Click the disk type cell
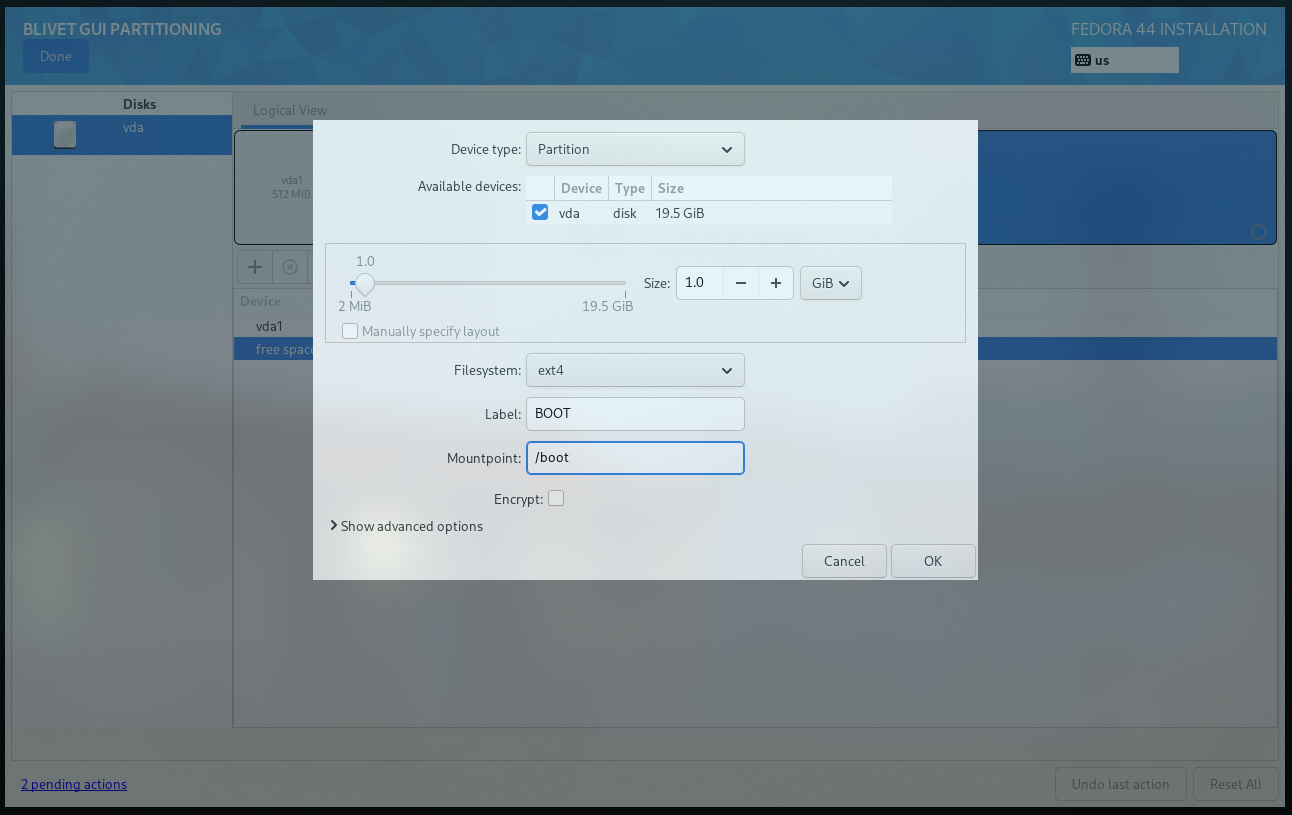Viewport: 1292px width, 815px height. [625, 213]
